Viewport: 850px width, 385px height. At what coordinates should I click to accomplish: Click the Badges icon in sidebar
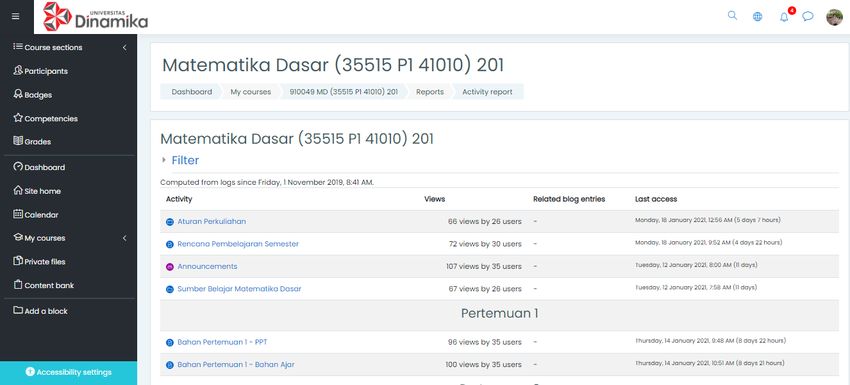point(18,94)
